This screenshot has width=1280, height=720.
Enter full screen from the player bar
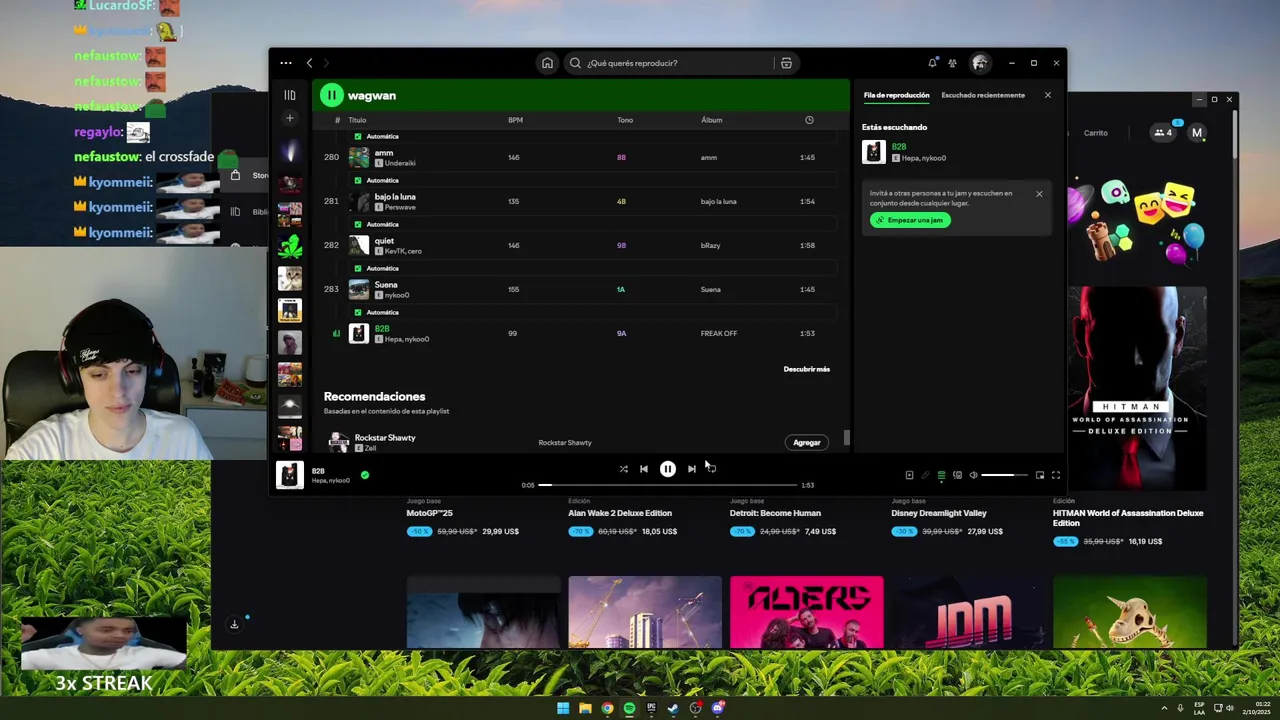(1055, 475)
